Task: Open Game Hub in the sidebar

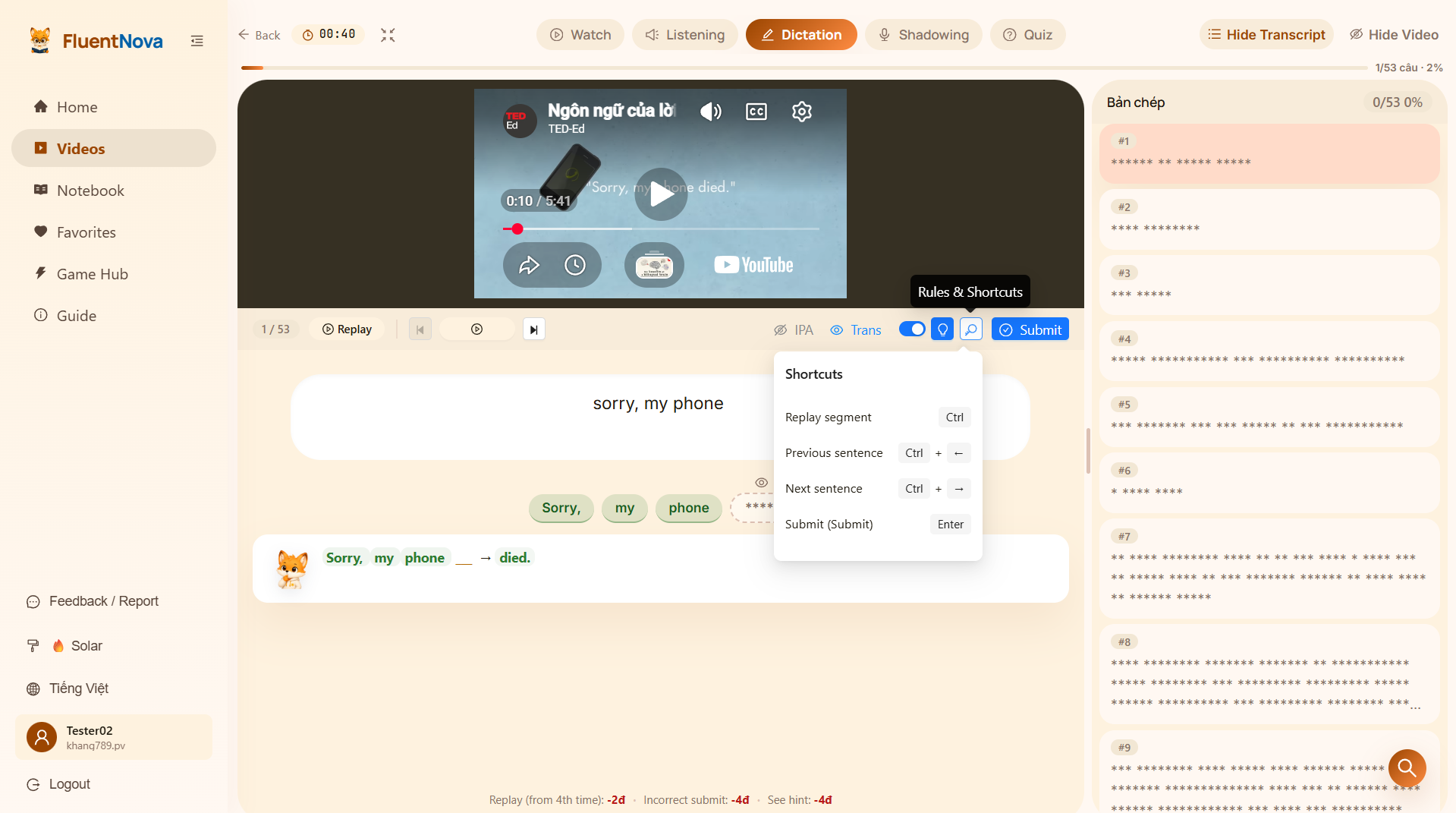Action: tap(114, 274)
